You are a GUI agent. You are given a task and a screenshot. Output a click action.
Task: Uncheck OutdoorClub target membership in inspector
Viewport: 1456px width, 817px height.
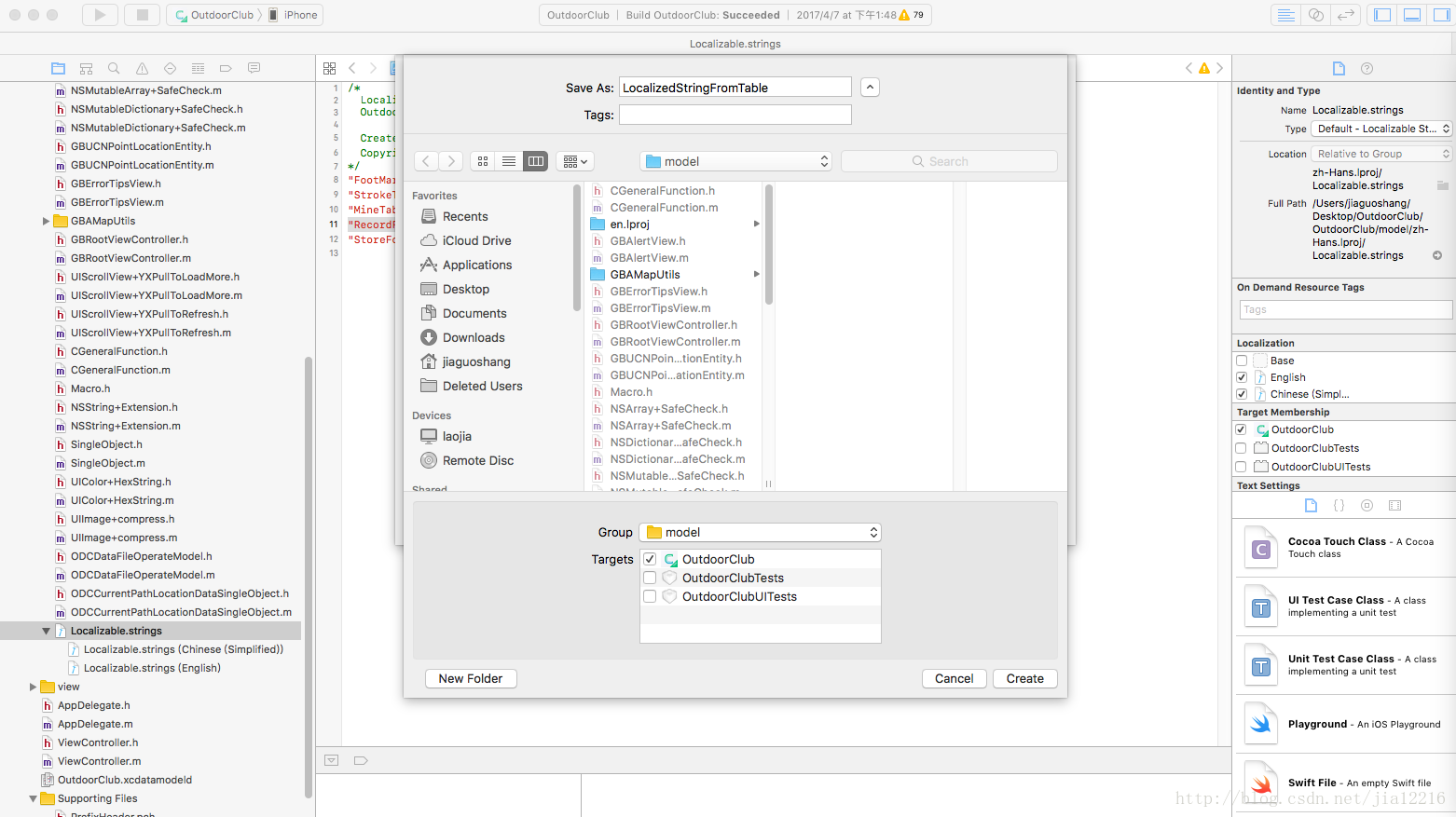click(x=1241, y=429)
